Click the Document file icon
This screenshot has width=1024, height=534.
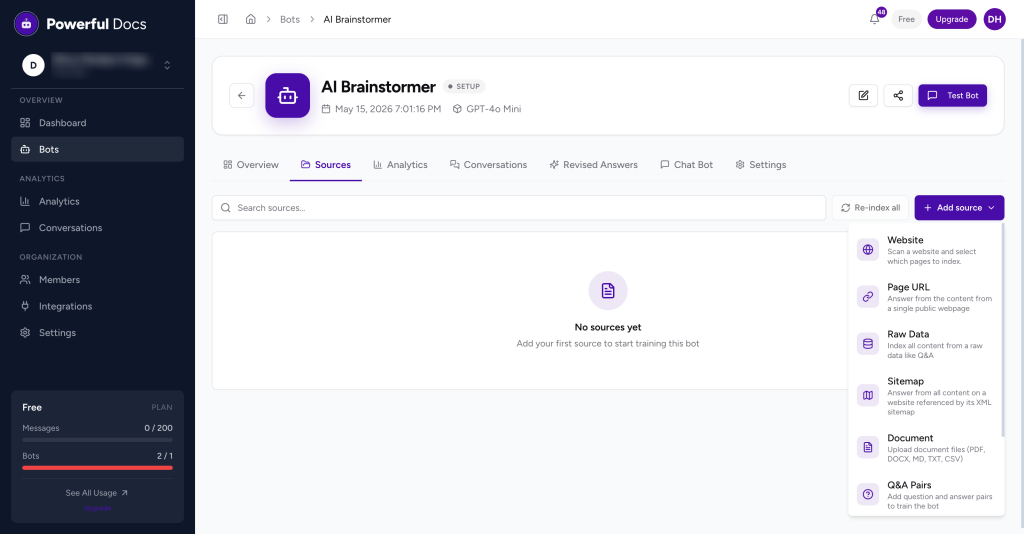click(x=868, y=447)
